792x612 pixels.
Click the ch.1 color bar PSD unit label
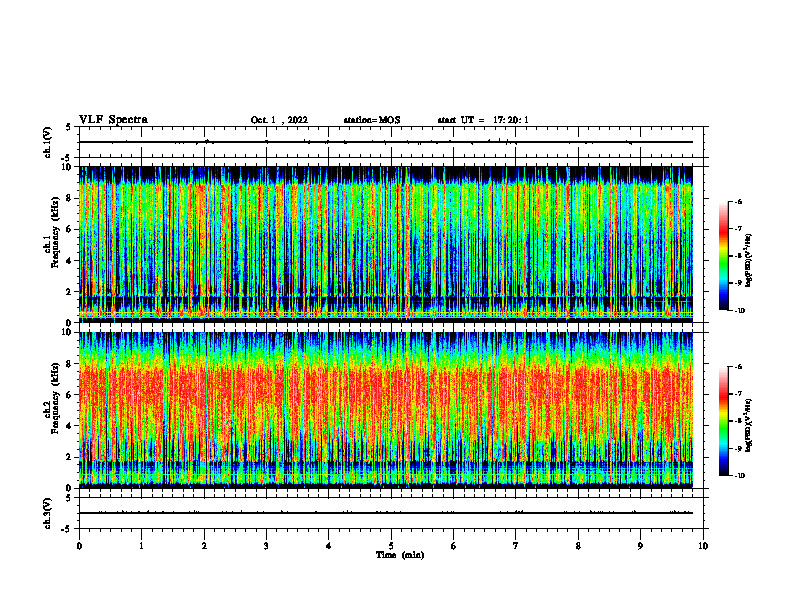(748, 260)
